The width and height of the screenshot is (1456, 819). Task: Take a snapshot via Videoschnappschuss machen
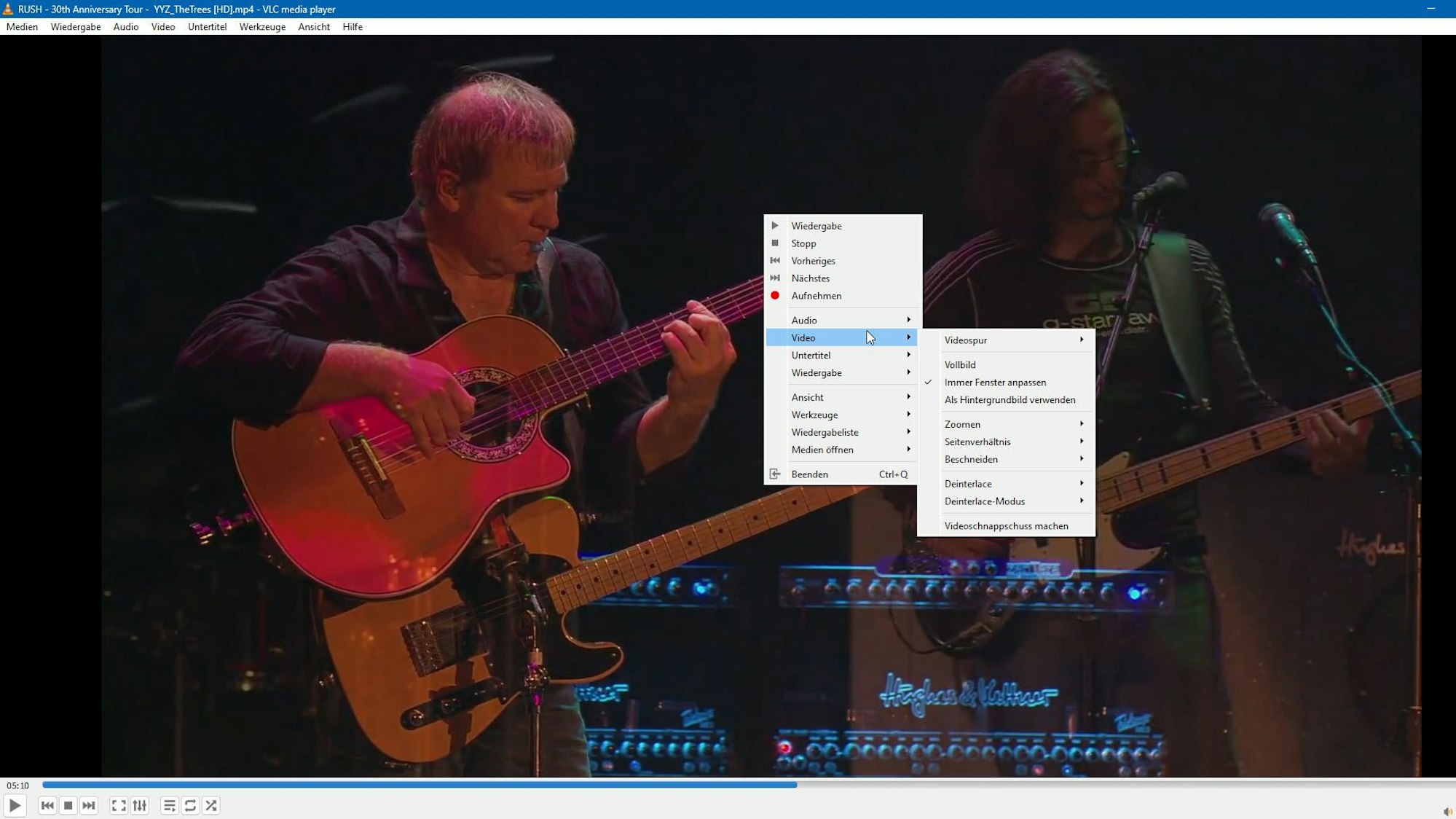click(1007, 525)
